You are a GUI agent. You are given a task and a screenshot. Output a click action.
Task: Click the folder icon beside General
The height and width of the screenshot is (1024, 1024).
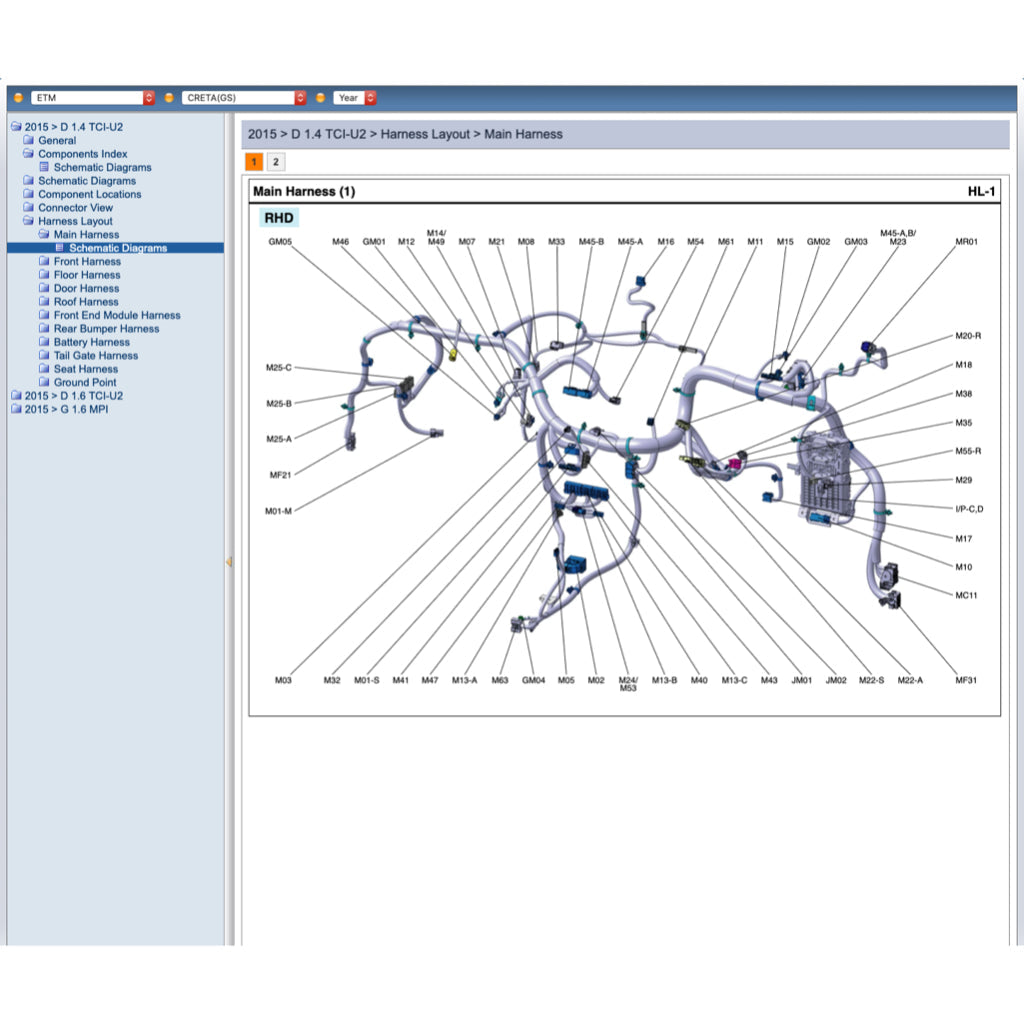[x=29, y=141]
